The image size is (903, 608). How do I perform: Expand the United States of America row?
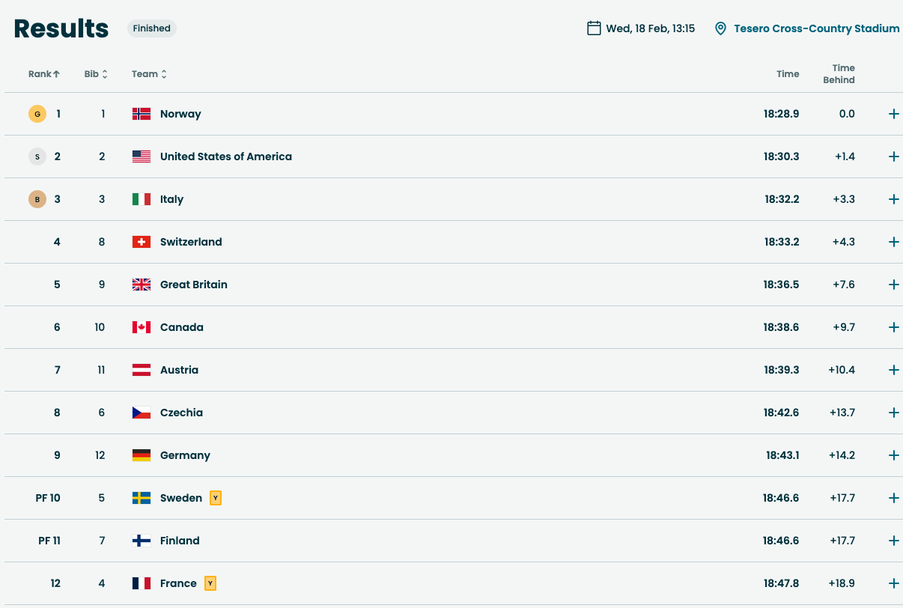pyautogui.click(x=894, y=157)
